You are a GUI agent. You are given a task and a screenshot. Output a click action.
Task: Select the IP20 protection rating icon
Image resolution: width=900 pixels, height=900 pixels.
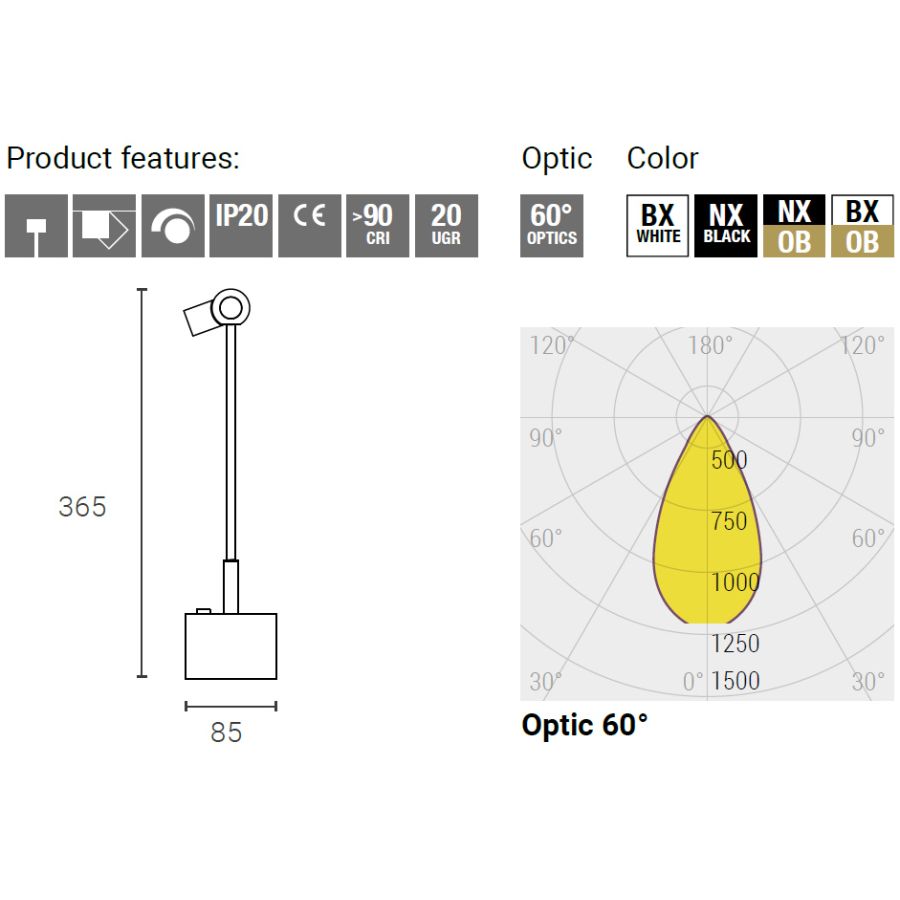(x=241, y=226)
